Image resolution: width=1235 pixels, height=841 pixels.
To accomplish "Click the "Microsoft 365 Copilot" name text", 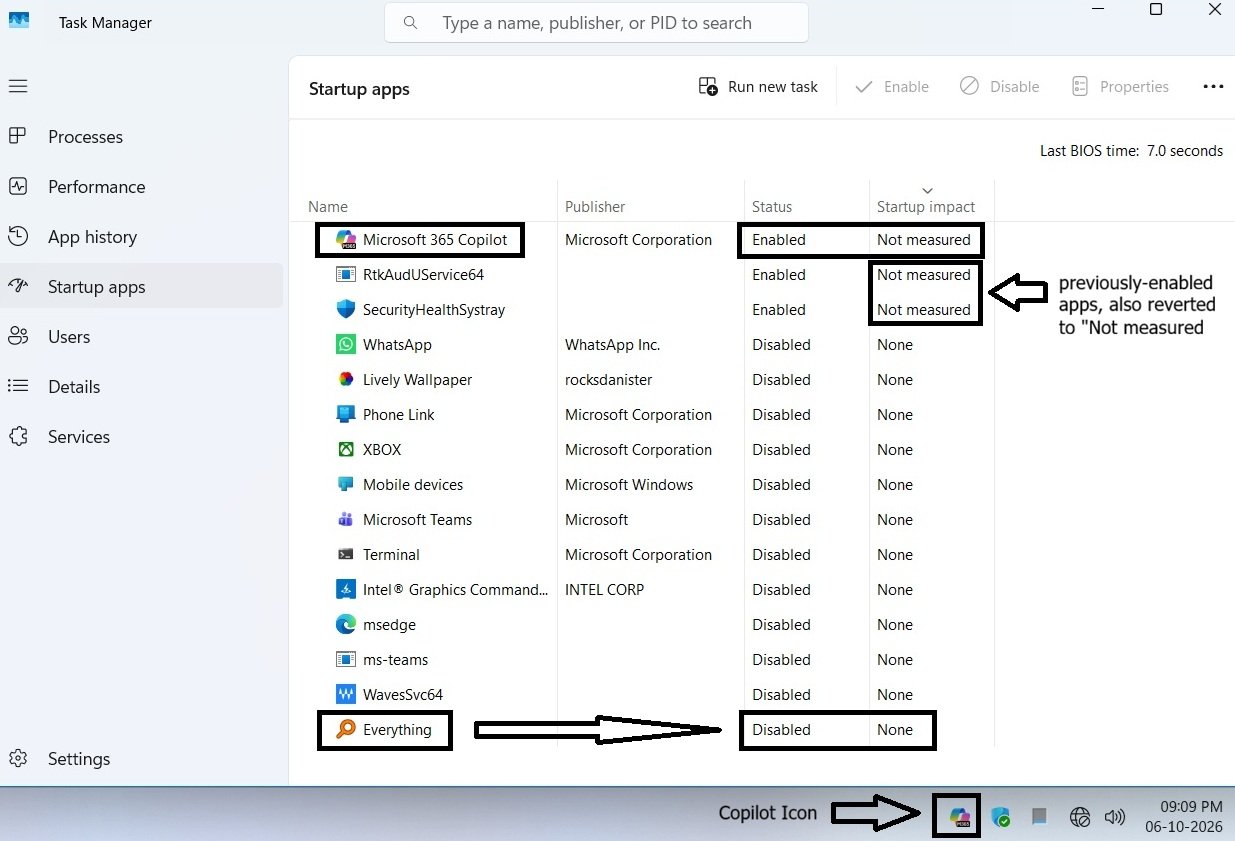I will (435, 240).
